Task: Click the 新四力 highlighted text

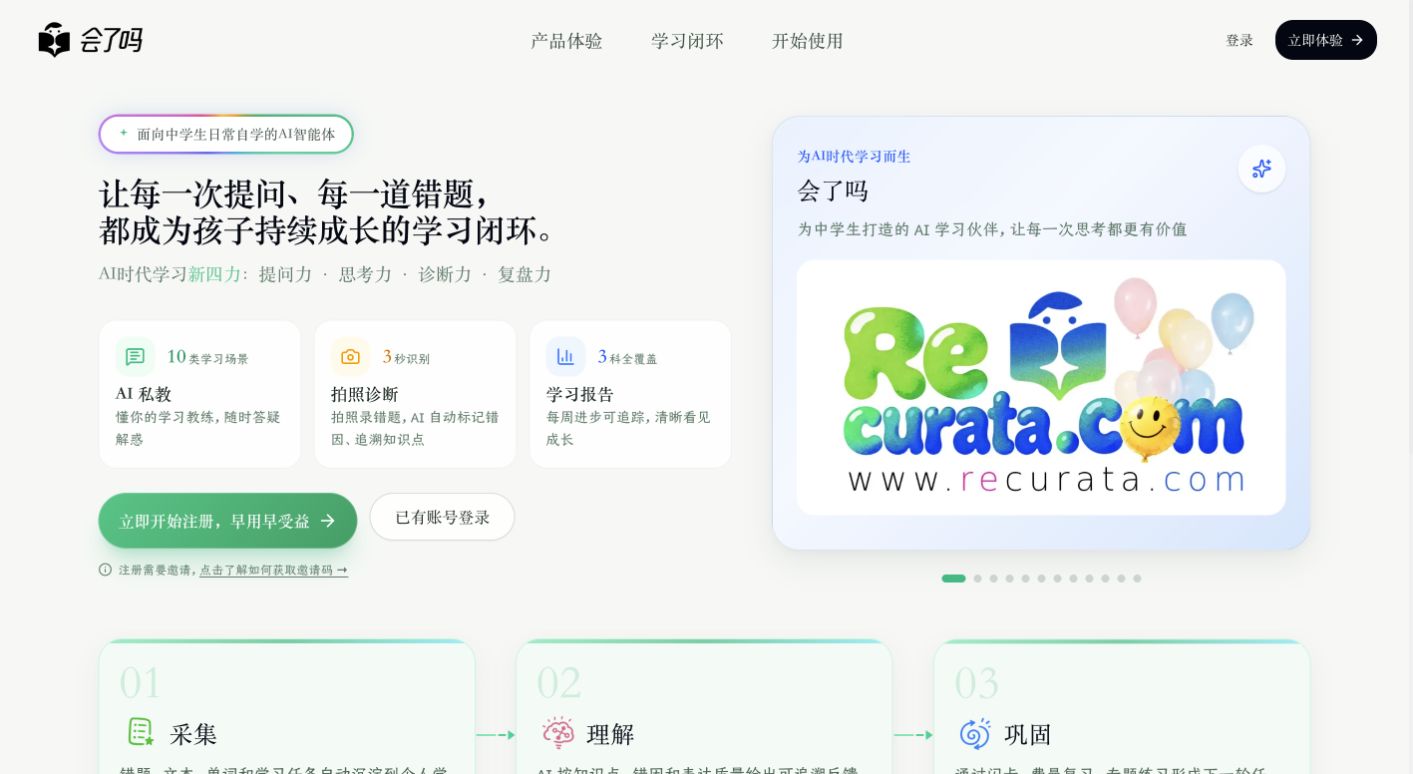Action: tap(215, 274)
